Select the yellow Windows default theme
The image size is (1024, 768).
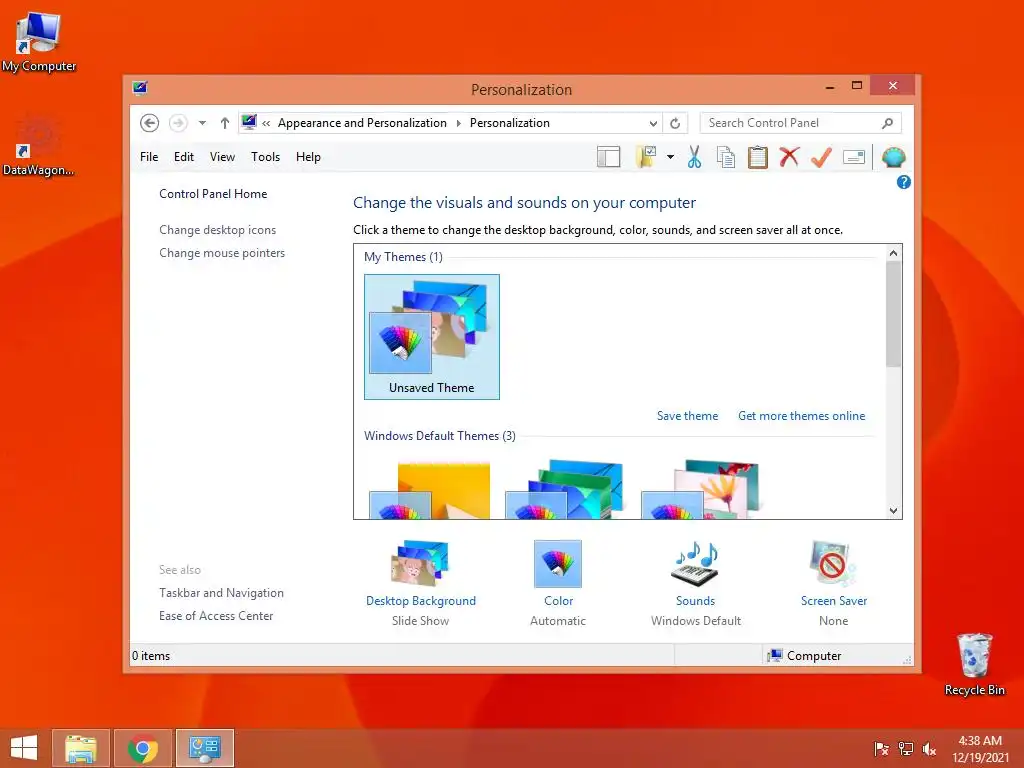click(430, 490)
